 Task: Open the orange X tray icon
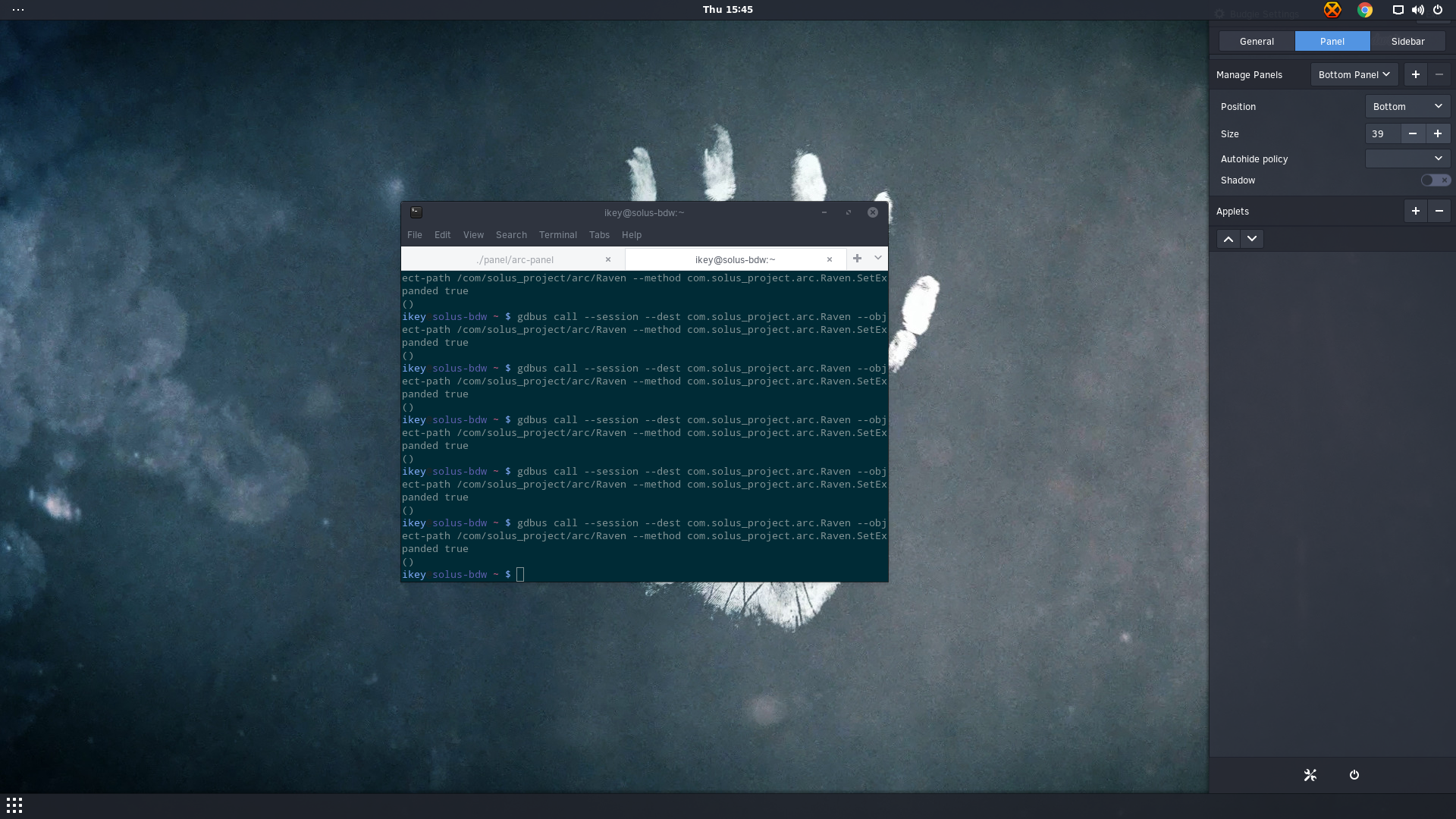(x=1332, y=10)
